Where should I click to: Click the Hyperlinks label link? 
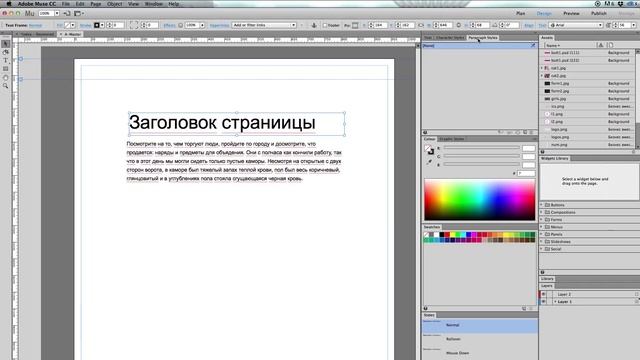[x=219, y=25]
